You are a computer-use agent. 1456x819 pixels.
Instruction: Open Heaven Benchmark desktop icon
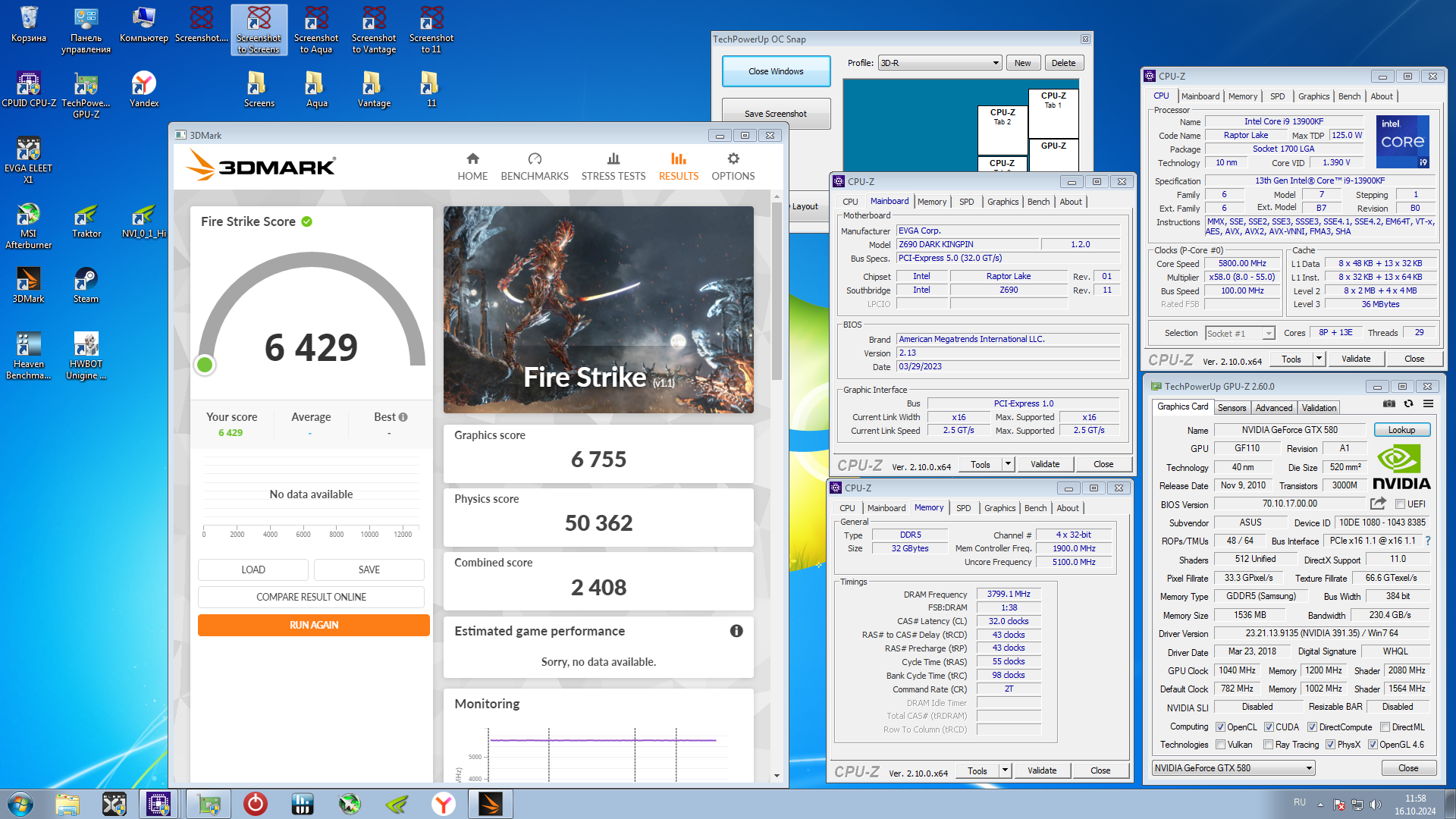pyautogui.click(x=28, y=356)
